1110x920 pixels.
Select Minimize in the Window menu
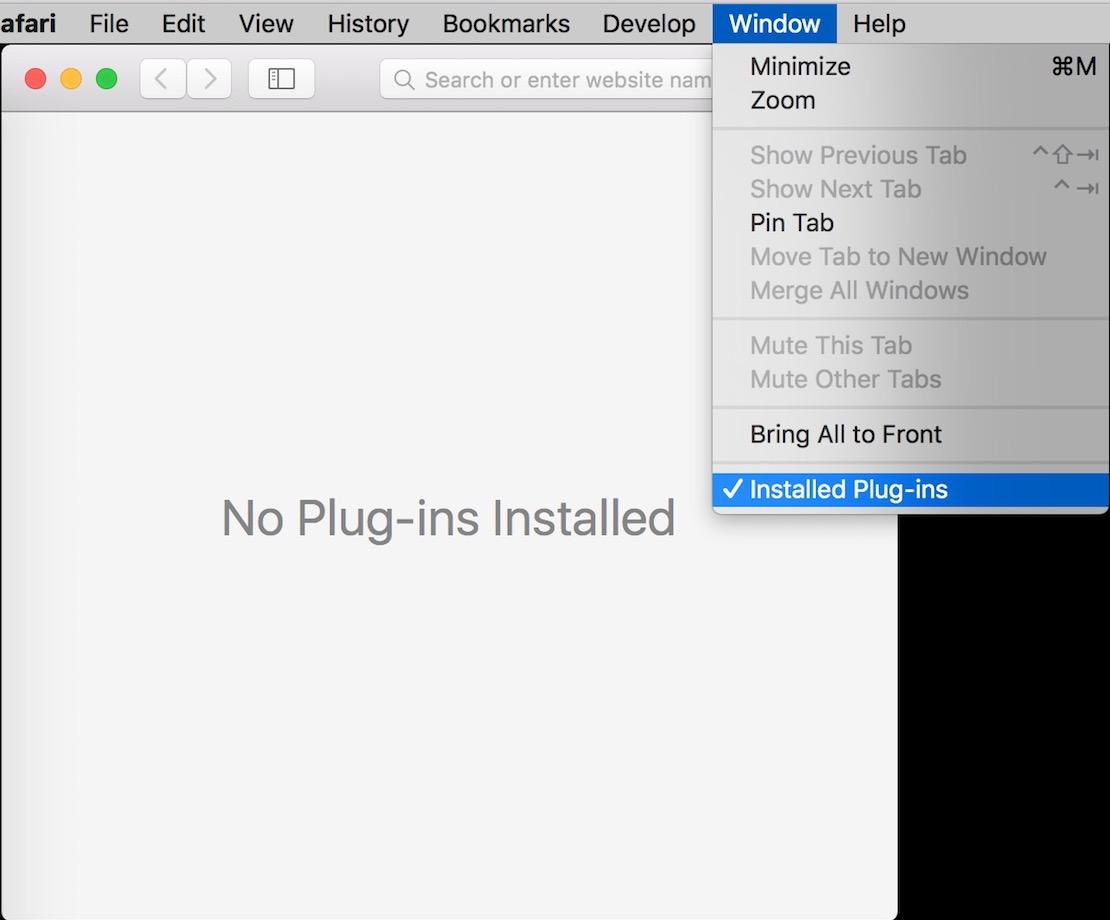tap(800, 67)
